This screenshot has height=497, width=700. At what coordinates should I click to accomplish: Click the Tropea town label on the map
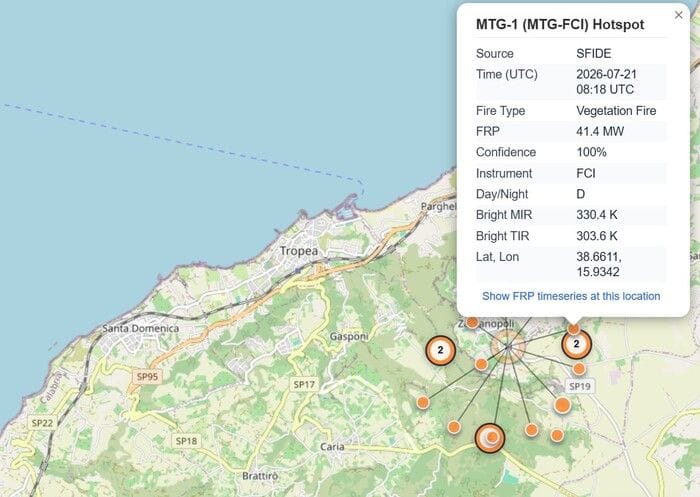[x=299, y=251]
